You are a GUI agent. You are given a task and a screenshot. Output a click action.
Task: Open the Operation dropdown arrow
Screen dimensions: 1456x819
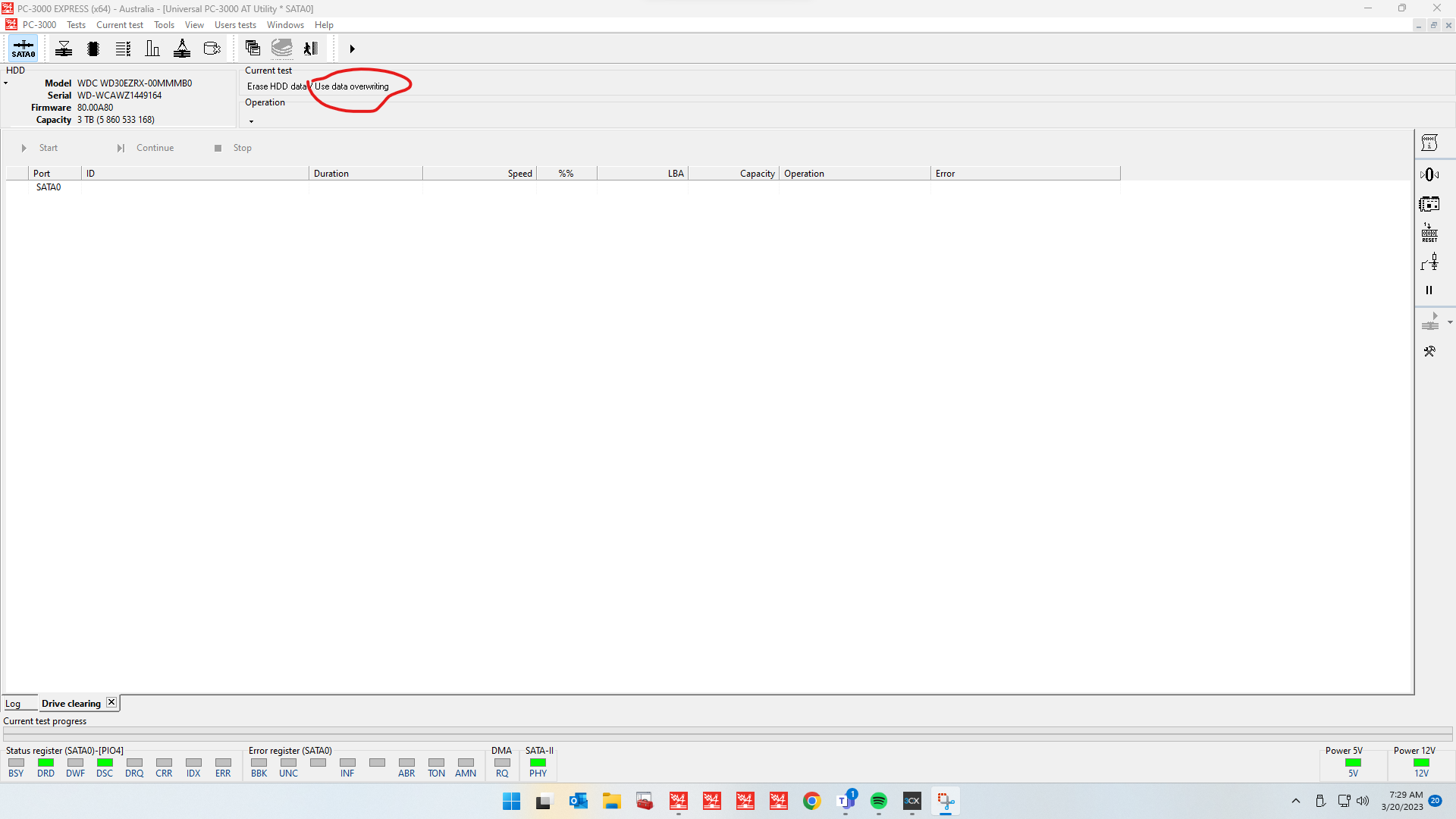tap(251, 121)
